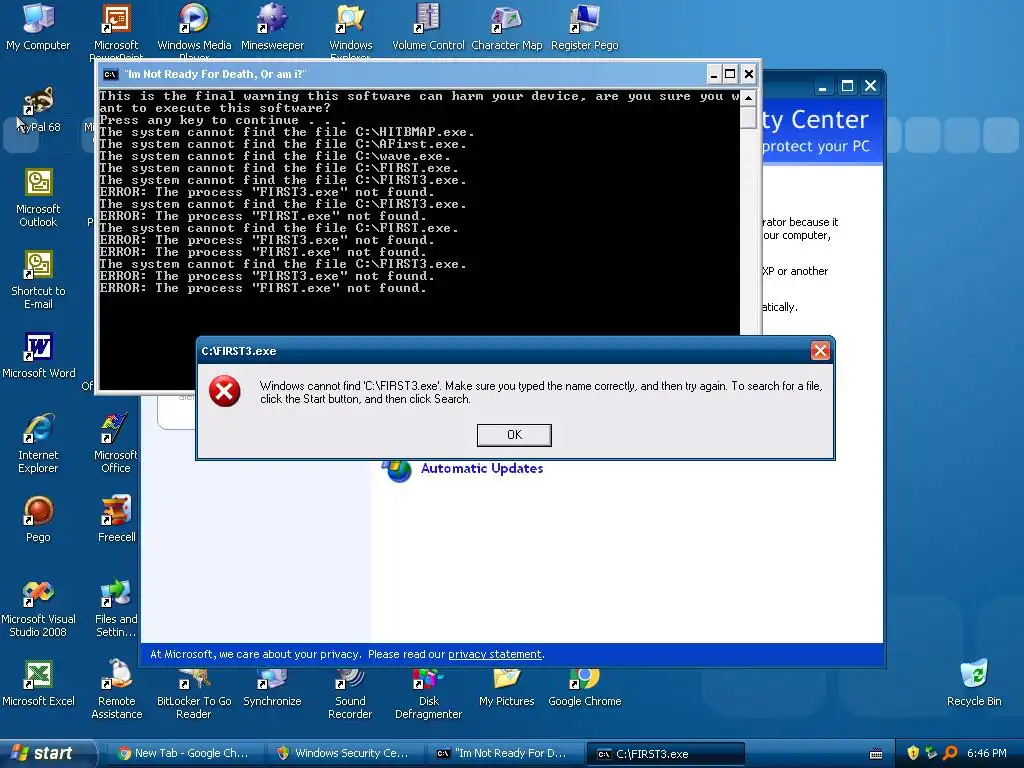Open Pego desktop shortcut

click(38, 519)
